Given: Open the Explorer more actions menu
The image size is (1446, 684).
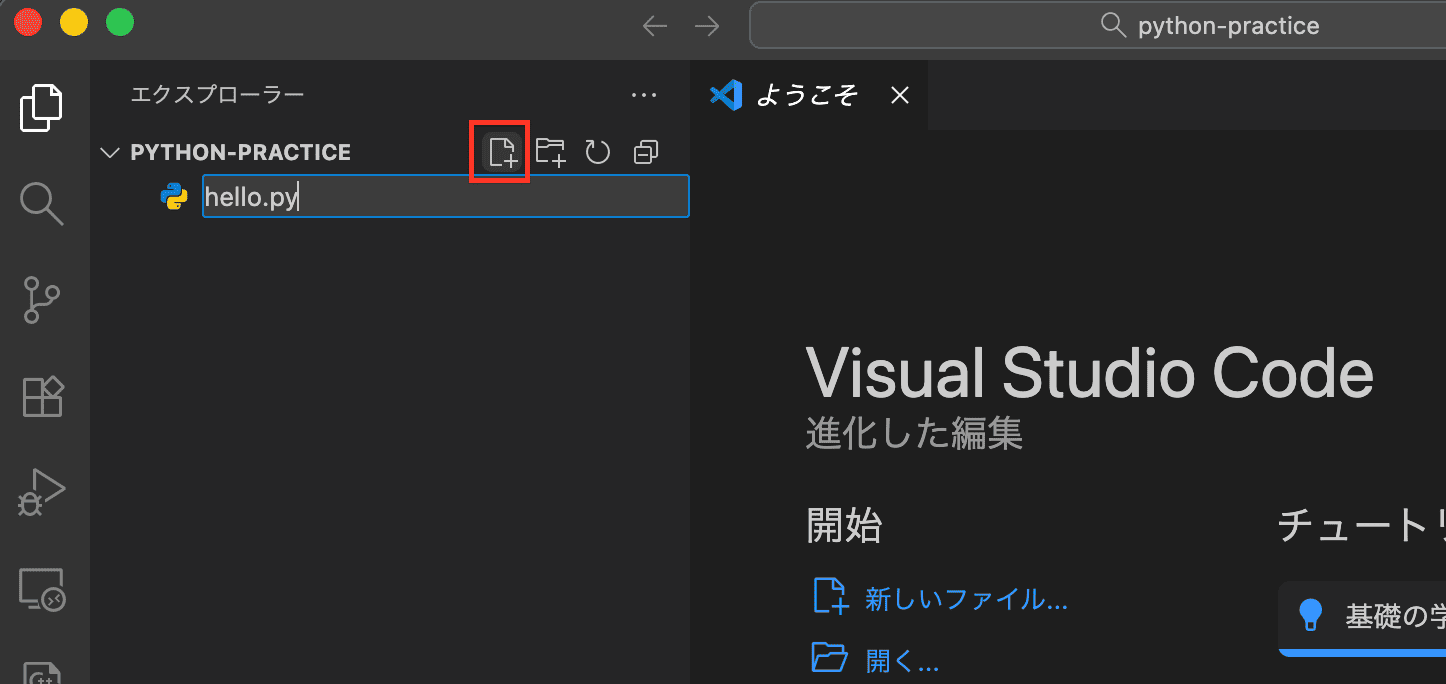Looking at the screenshot, I should 644,95.
